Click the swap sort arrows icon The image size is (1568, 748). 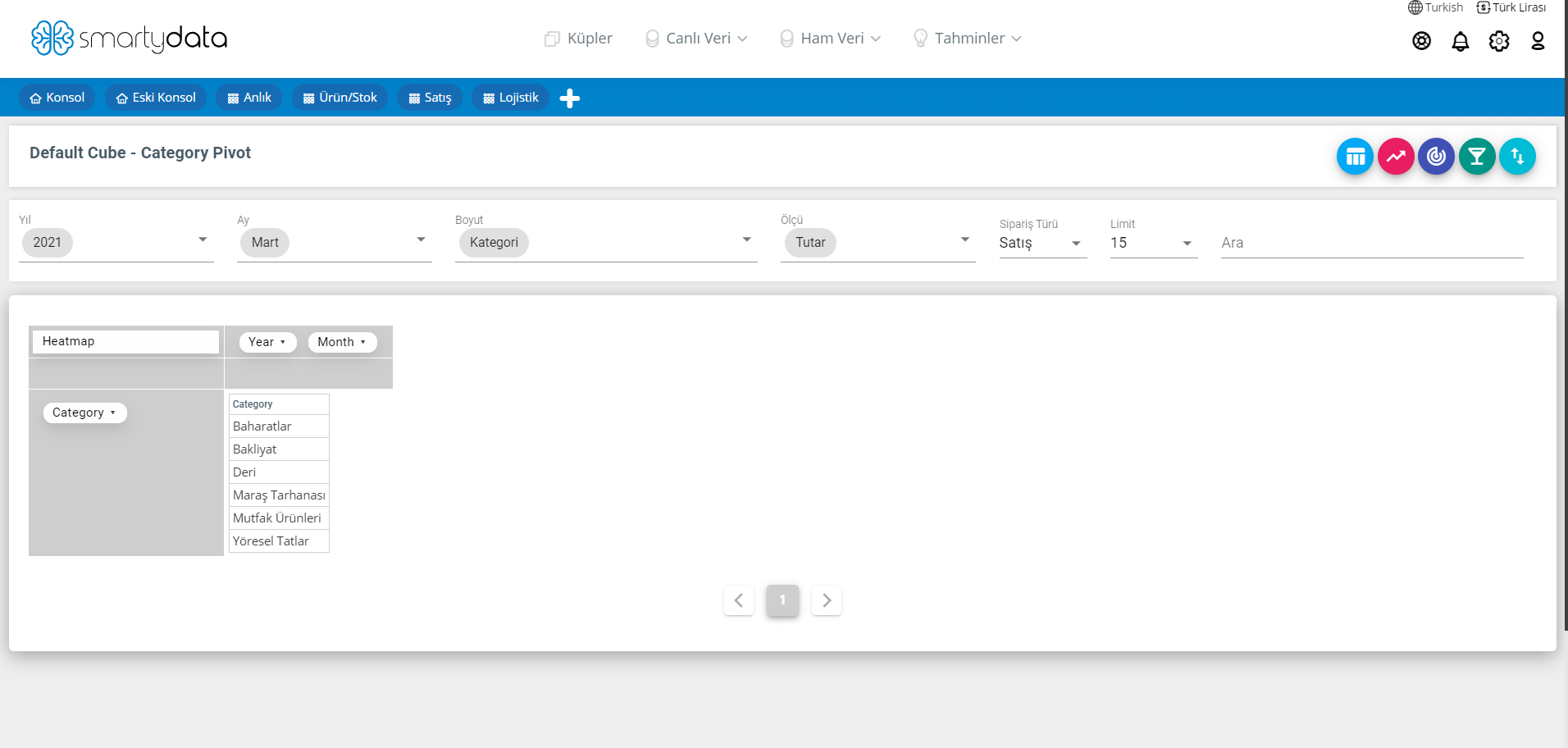pyautogui.click(x=1517, y=156)
